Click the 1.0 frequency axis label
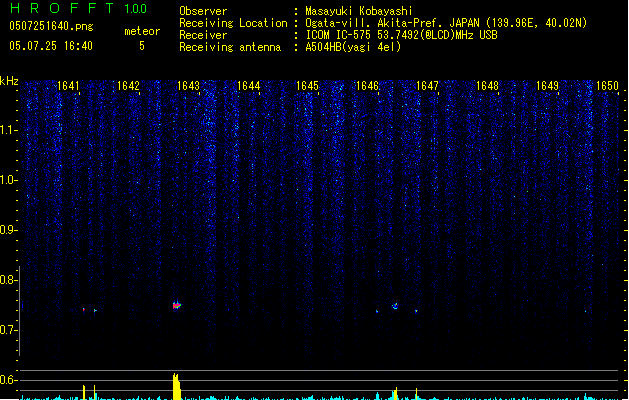 [x=8, y=180]
